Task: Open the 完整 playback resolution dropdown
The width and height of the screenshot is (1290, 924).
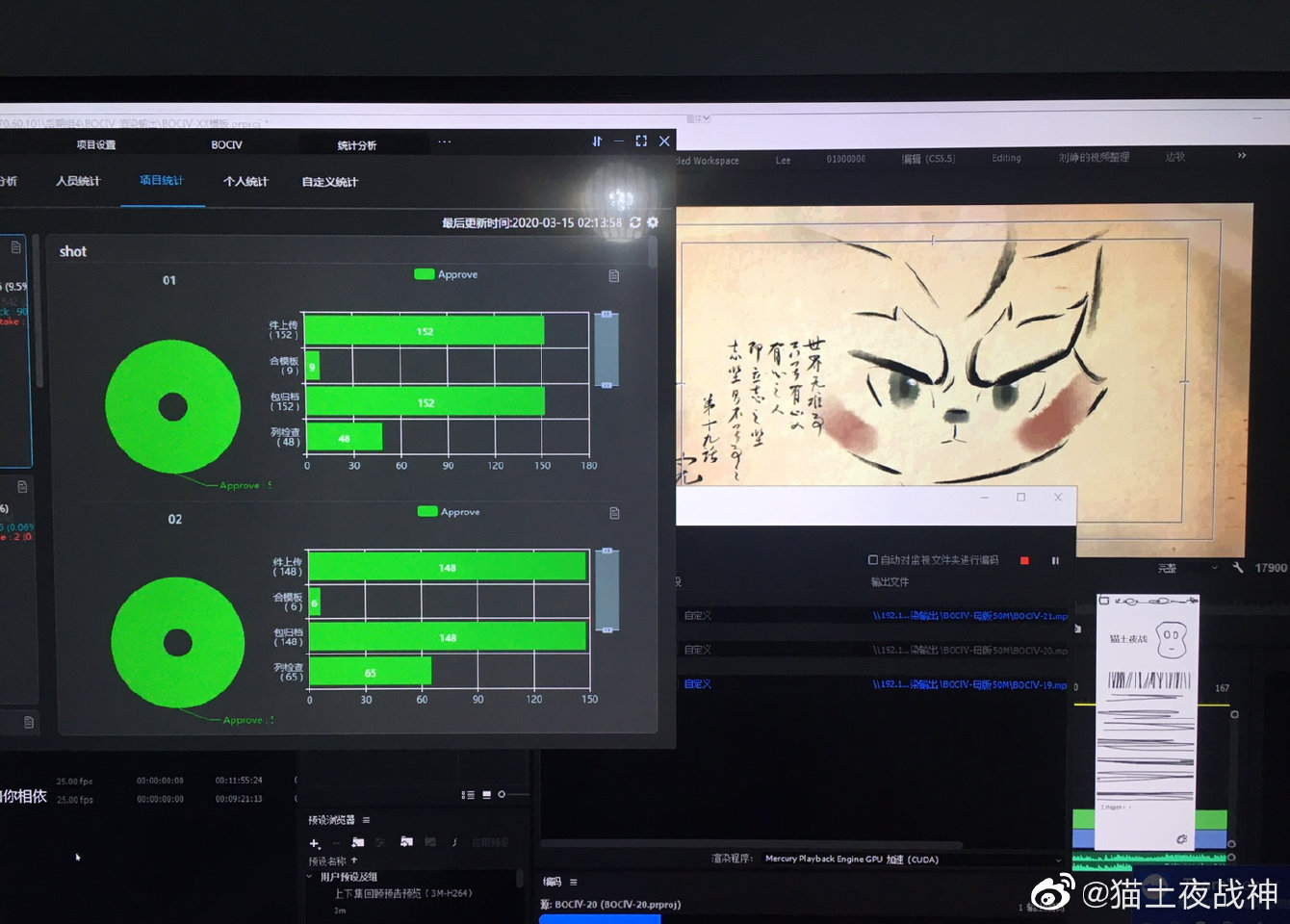Action: (x=1188, y=568)
